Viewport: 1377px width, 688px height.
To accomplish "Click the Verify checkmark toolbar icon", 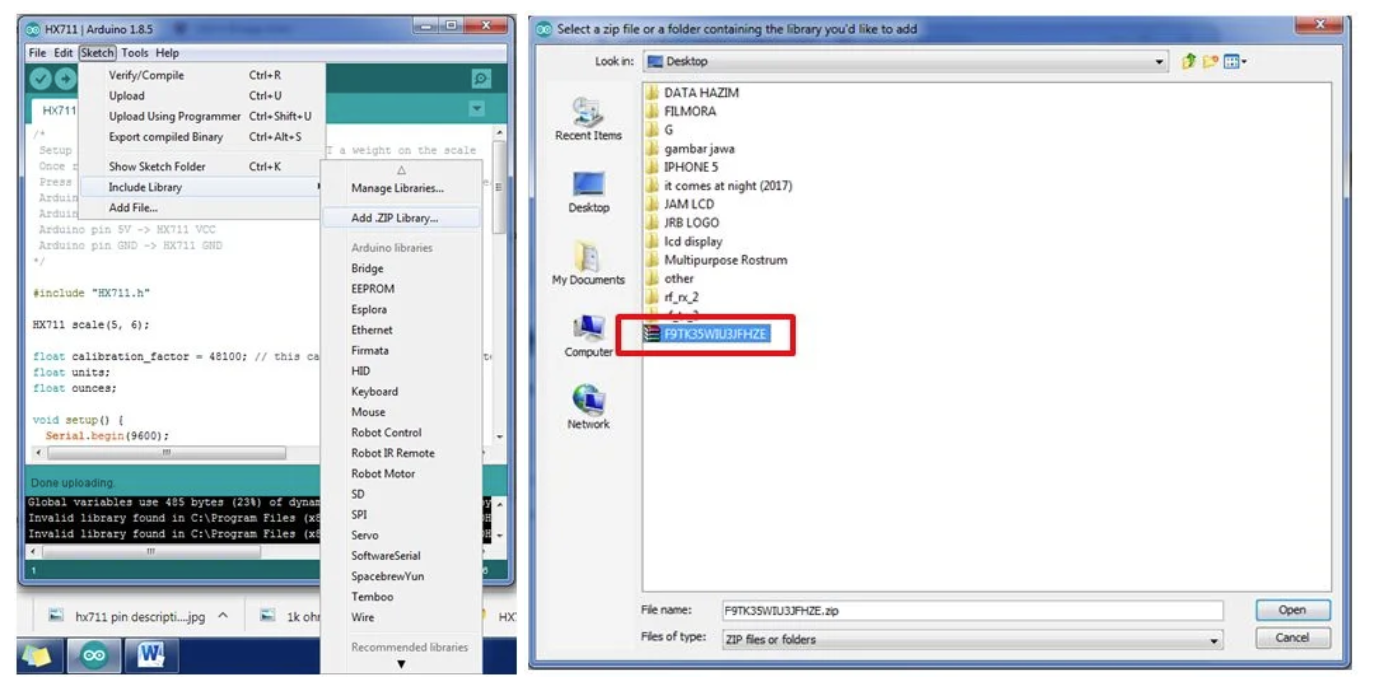I will (40, 79).
